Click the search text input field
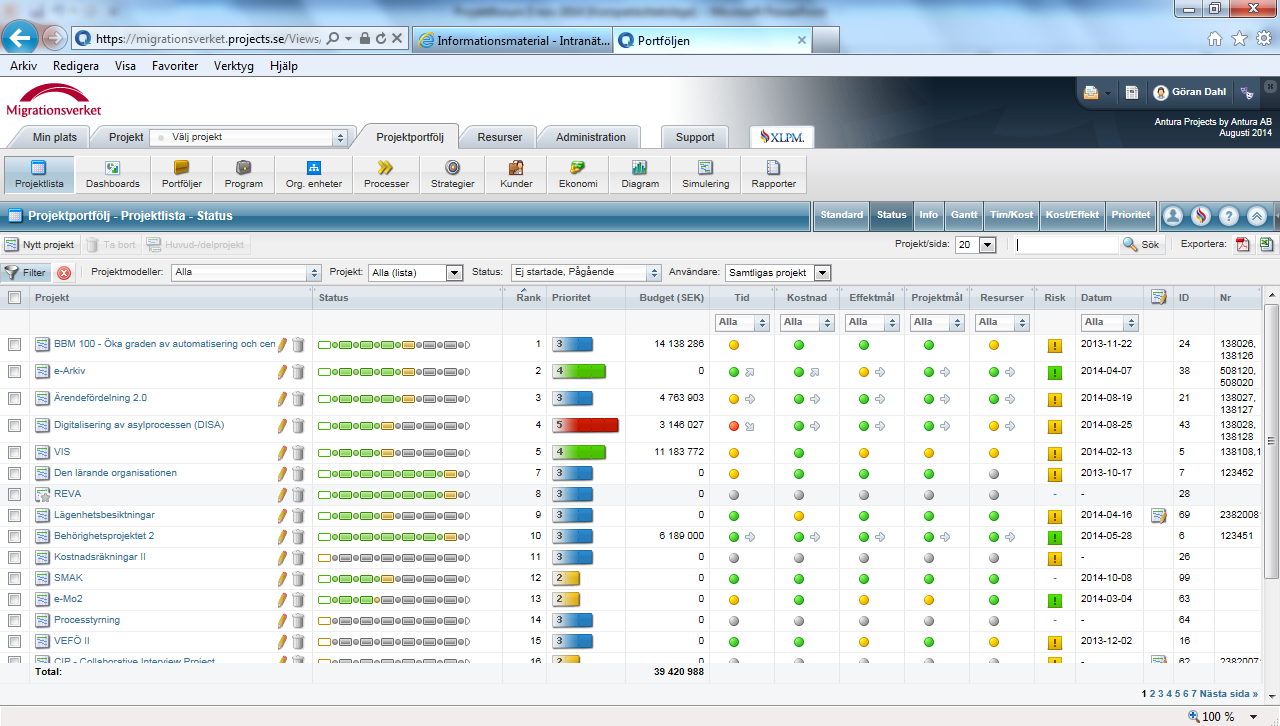The image size is (1280, 726). 1067,245
